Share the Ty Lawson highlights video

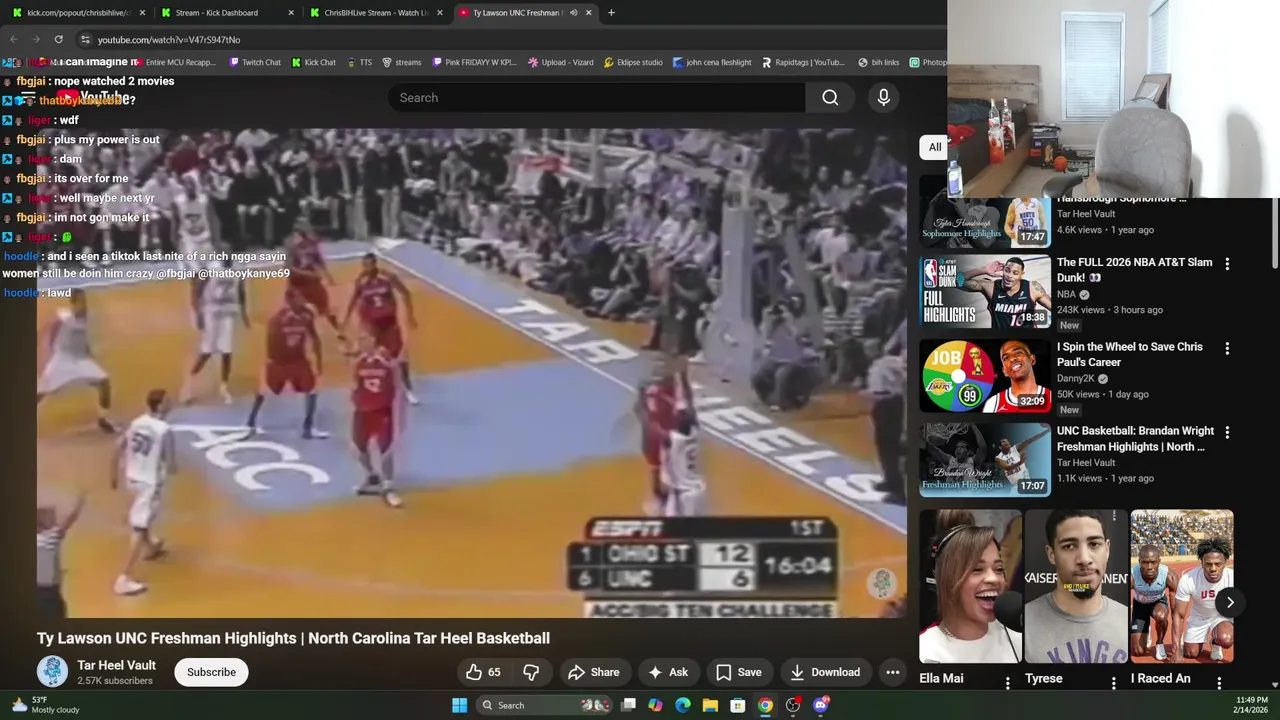click(x=594, y=672)
